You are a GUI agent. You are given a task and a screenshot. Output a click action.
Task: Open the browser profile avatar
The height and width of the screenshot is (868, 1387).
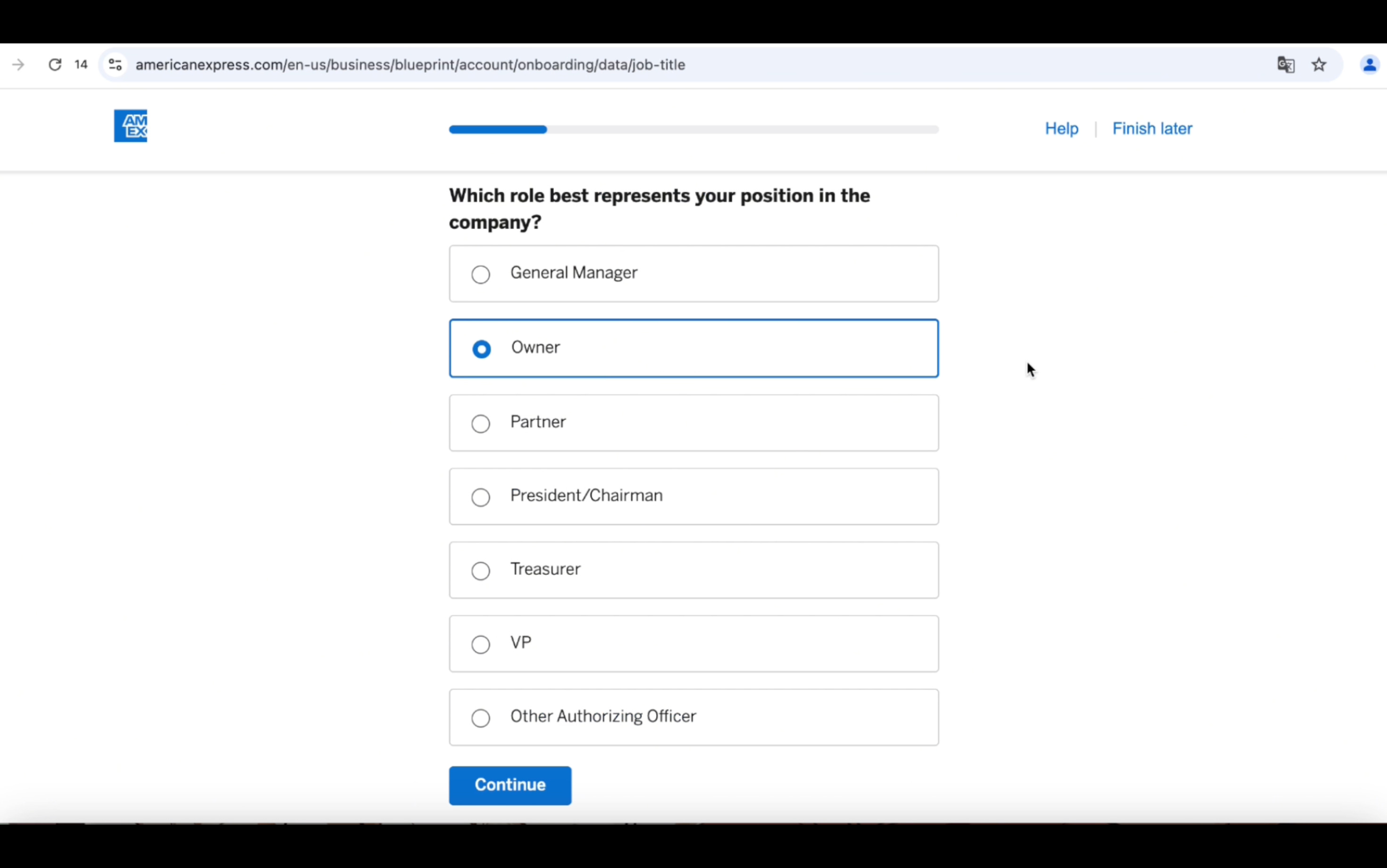click(x=1369, y=65)
